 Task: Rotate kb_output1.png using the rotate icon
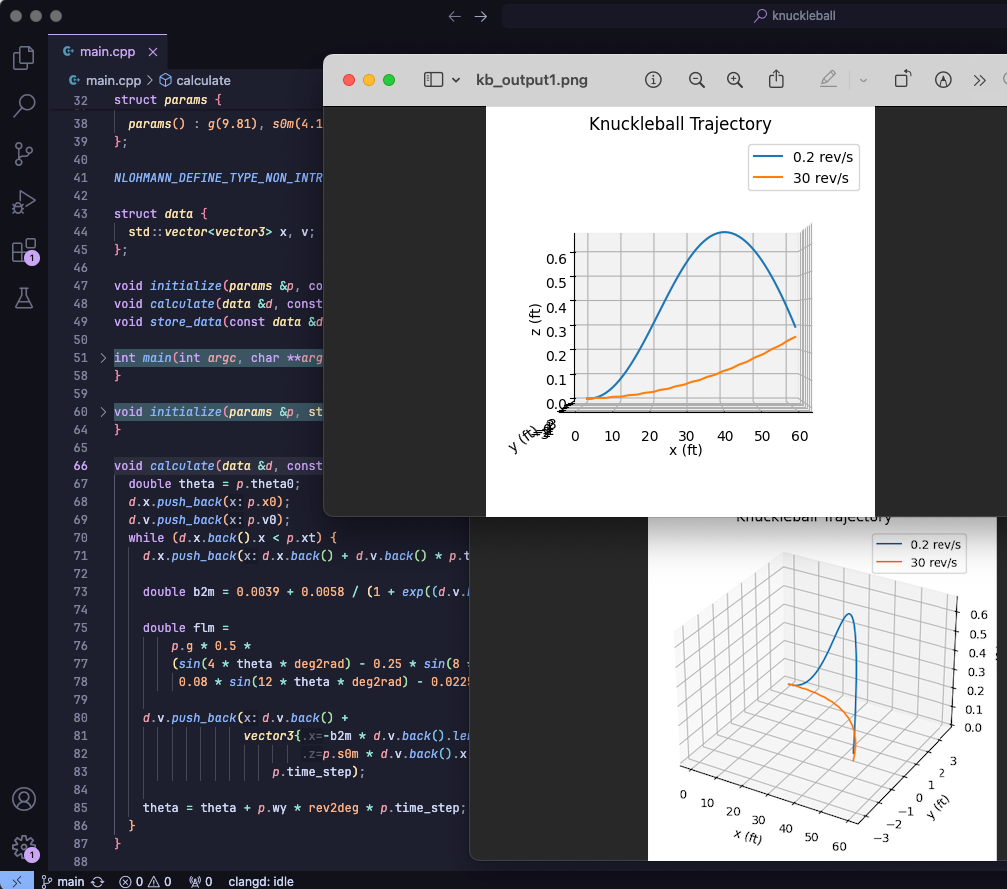click(x=902, y=79)
